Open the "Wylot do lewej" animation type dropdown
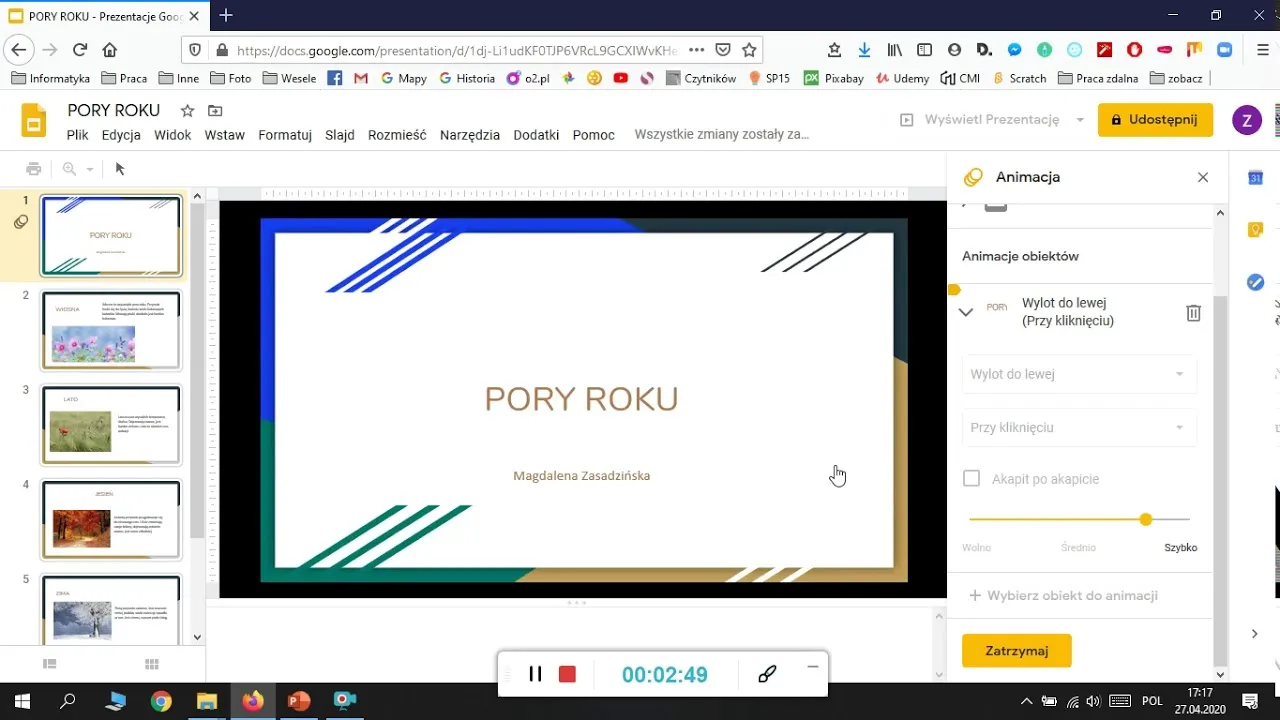This screenshot has width=1280, height=720. 1079,374
